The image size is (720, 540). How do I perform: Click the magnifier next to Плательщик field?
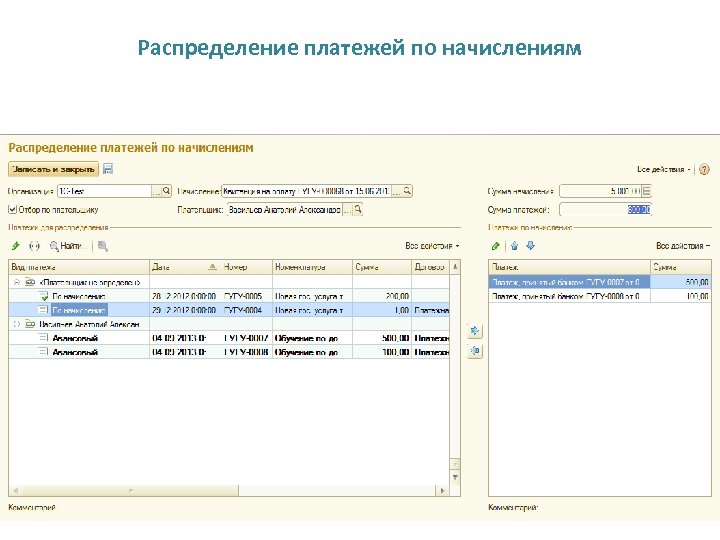point(358,210)
